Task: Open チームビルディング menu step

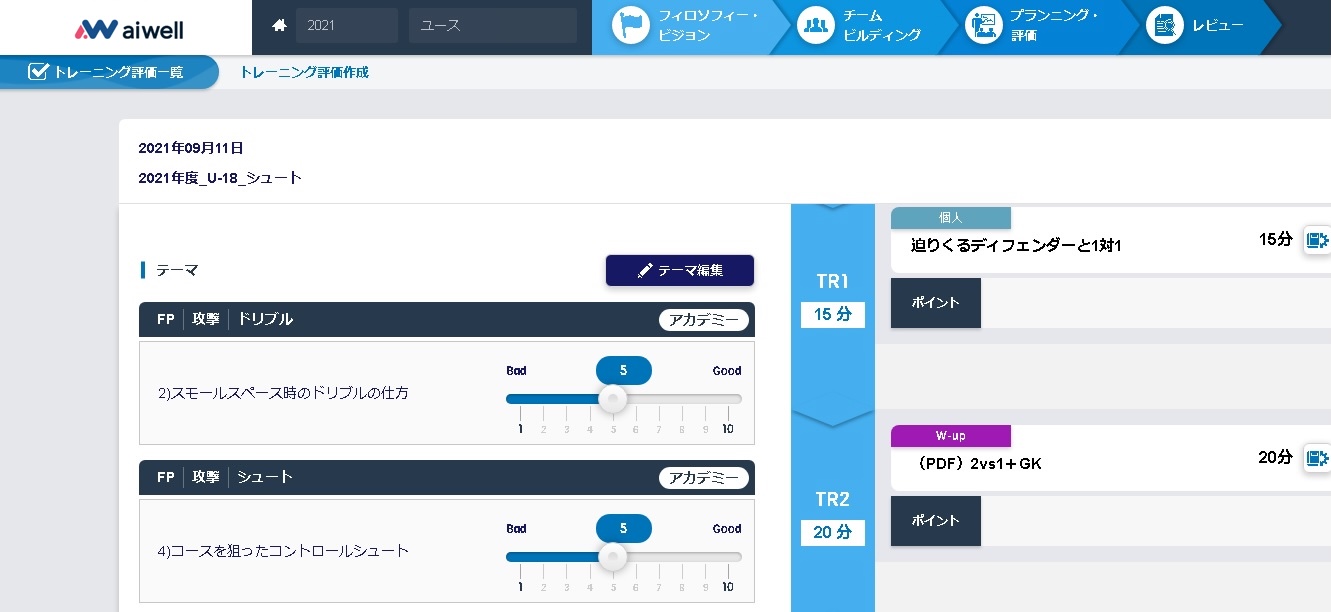Action: click(x=868, y=27)
